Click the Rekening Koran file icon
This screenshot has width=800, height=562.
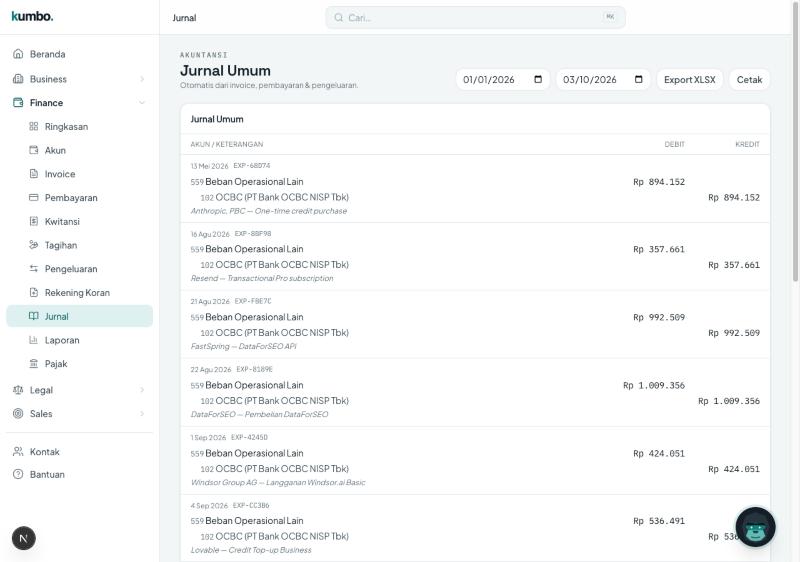point(34,292)
